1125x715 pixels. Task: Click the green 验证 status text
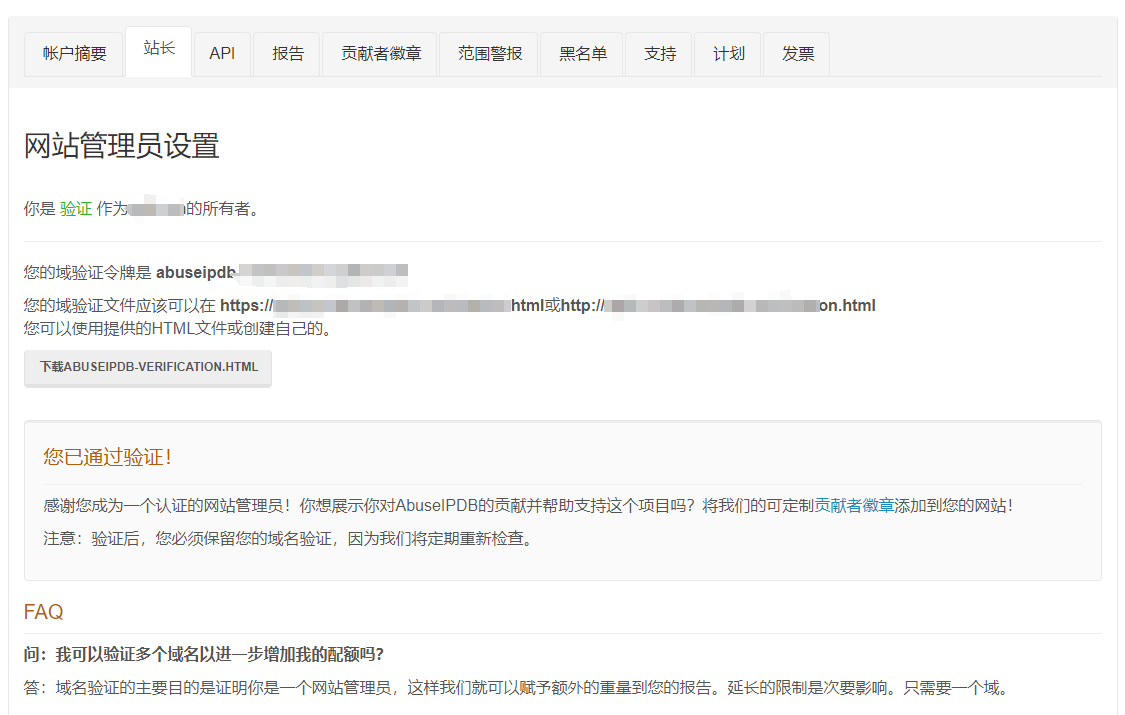coord(75,209)
